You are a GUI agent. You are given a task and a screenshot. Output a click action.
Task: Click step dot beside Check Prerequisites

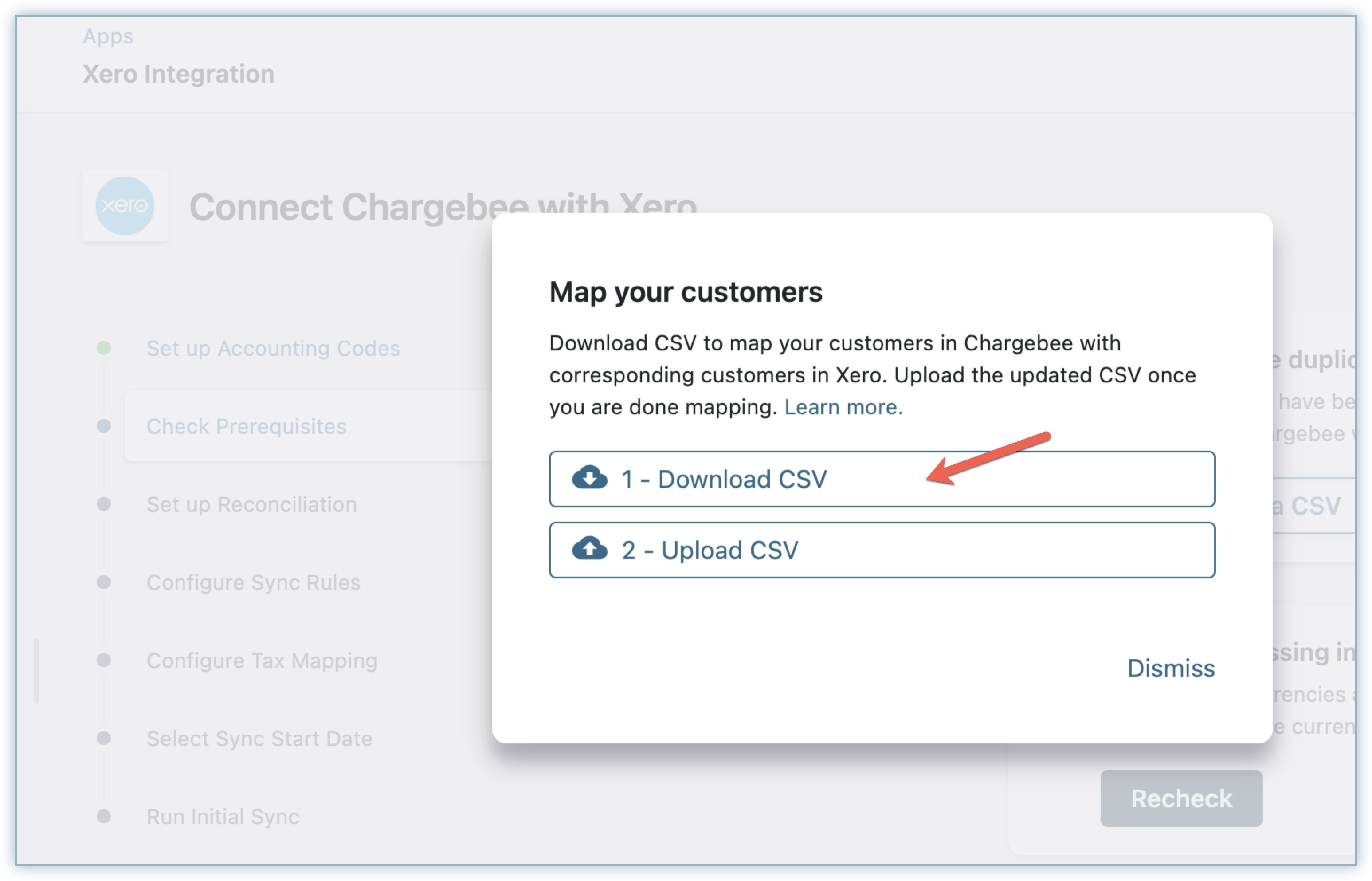103,426
